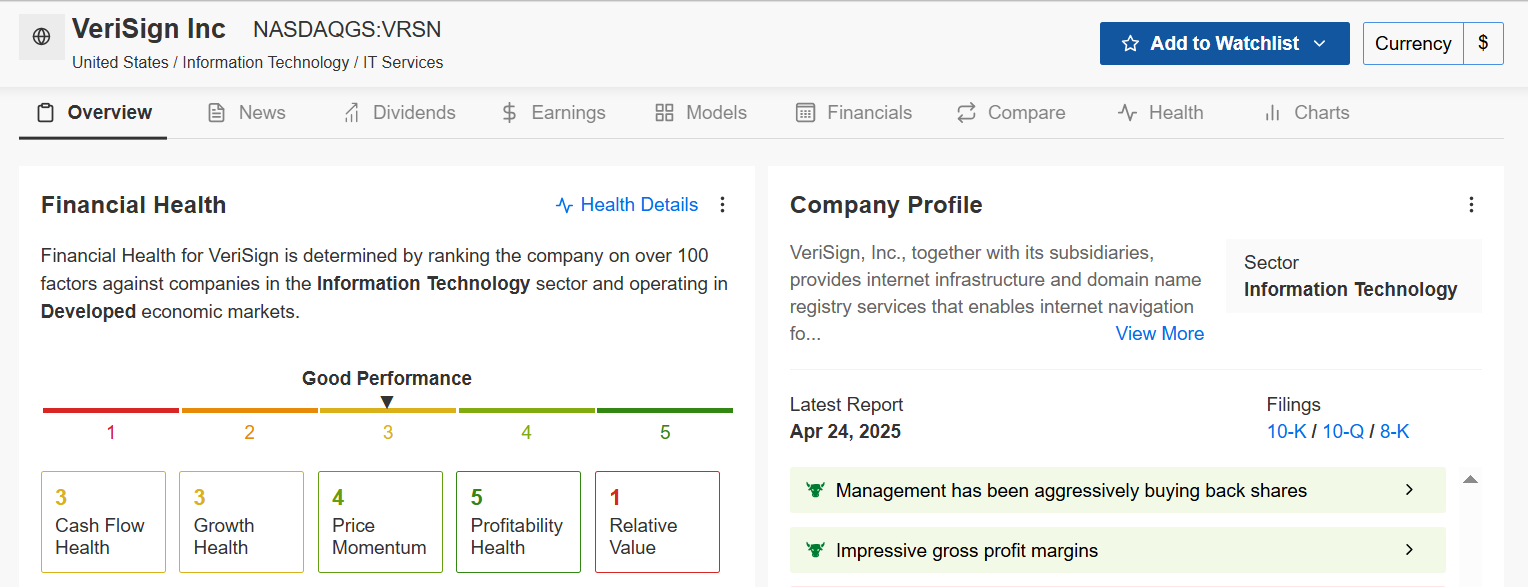Open the Add to Watchlist dropdown arrow
1528x587 pixels.
[x=1318, y=44]
